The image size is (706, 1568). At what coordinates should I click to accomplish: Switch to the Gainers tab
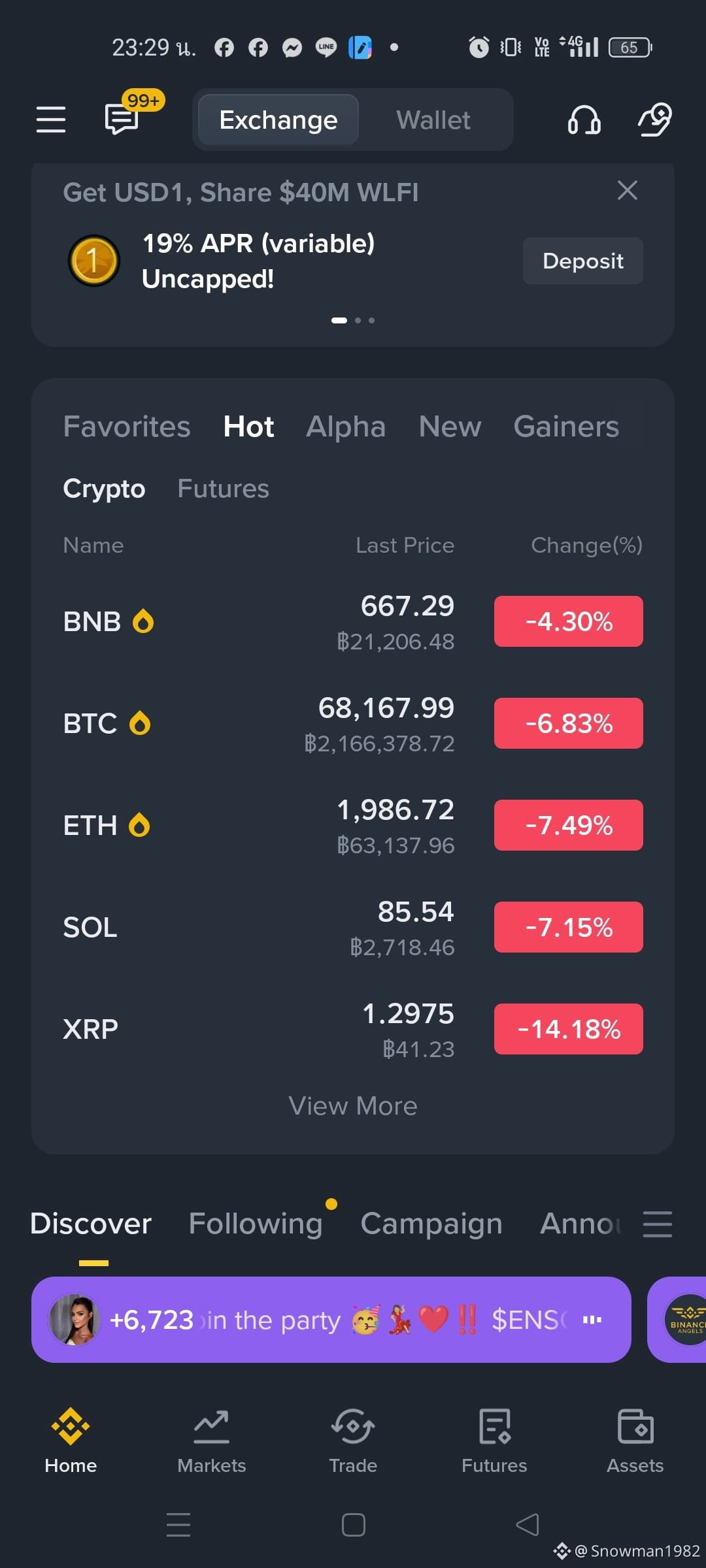pyautogui.click(x=566, y=427)
